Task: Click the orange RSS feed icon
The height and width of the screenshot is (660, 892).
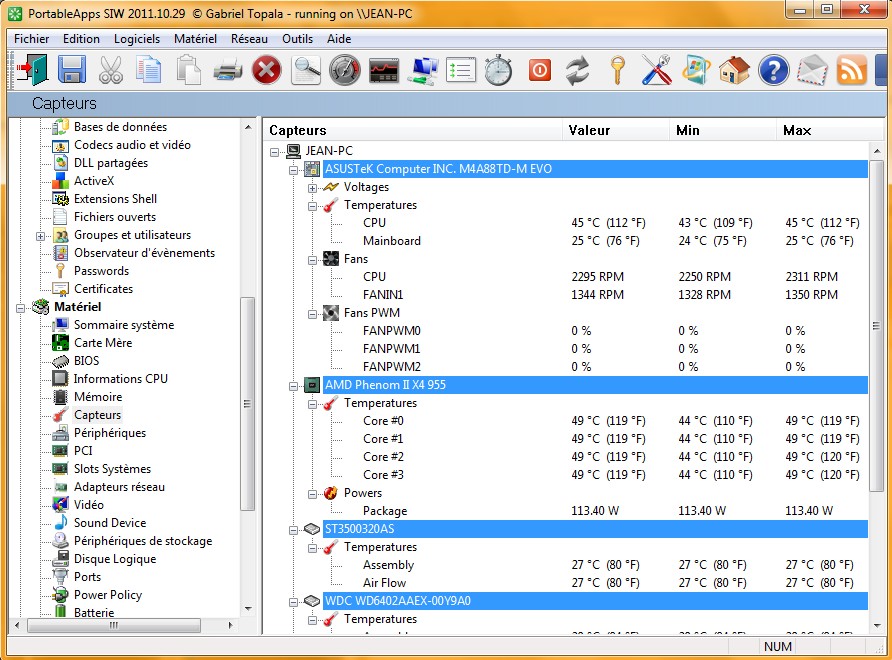Action: tap(852, 70)
